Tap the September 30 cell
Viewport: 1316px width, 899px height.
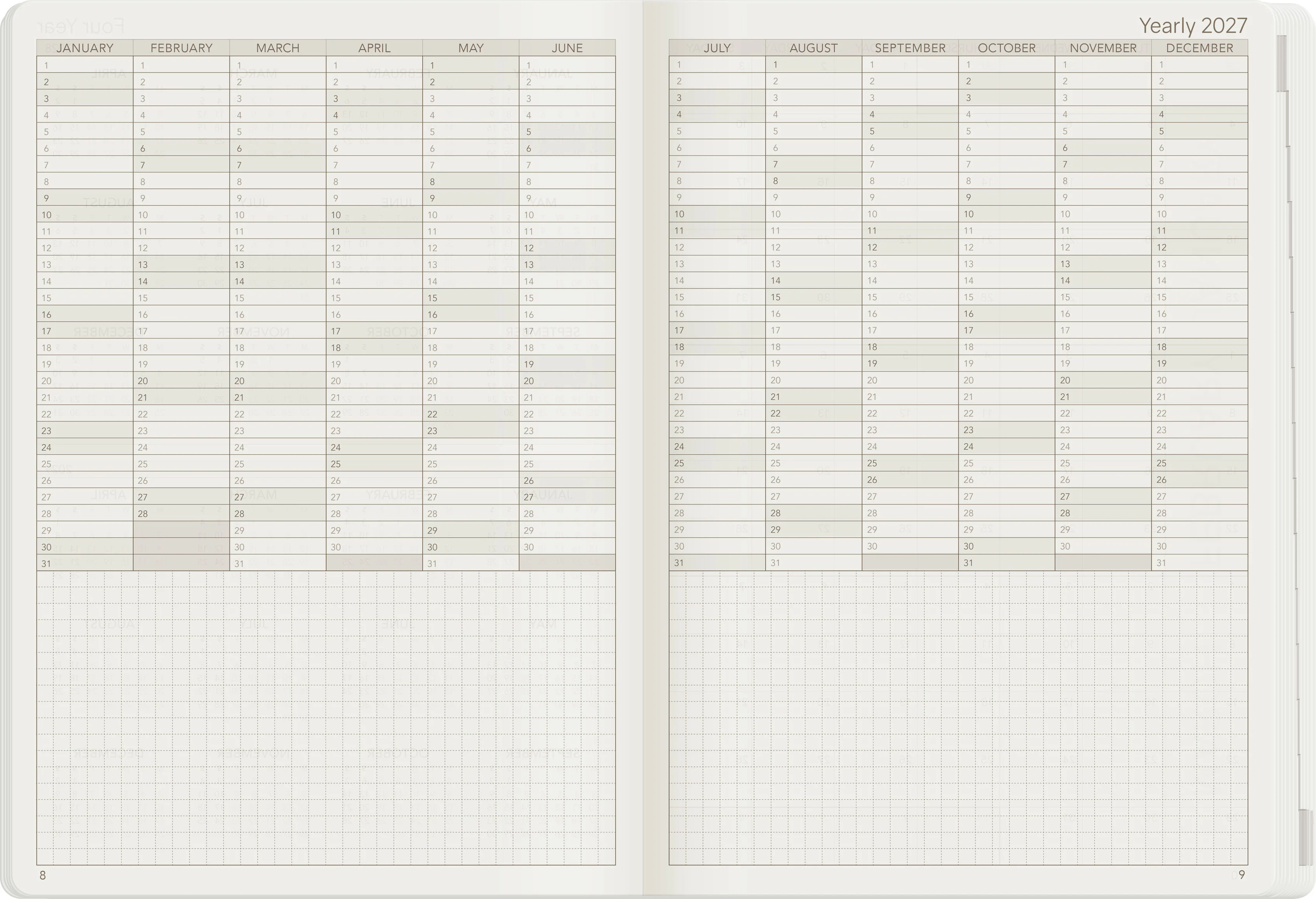[910, 546]
